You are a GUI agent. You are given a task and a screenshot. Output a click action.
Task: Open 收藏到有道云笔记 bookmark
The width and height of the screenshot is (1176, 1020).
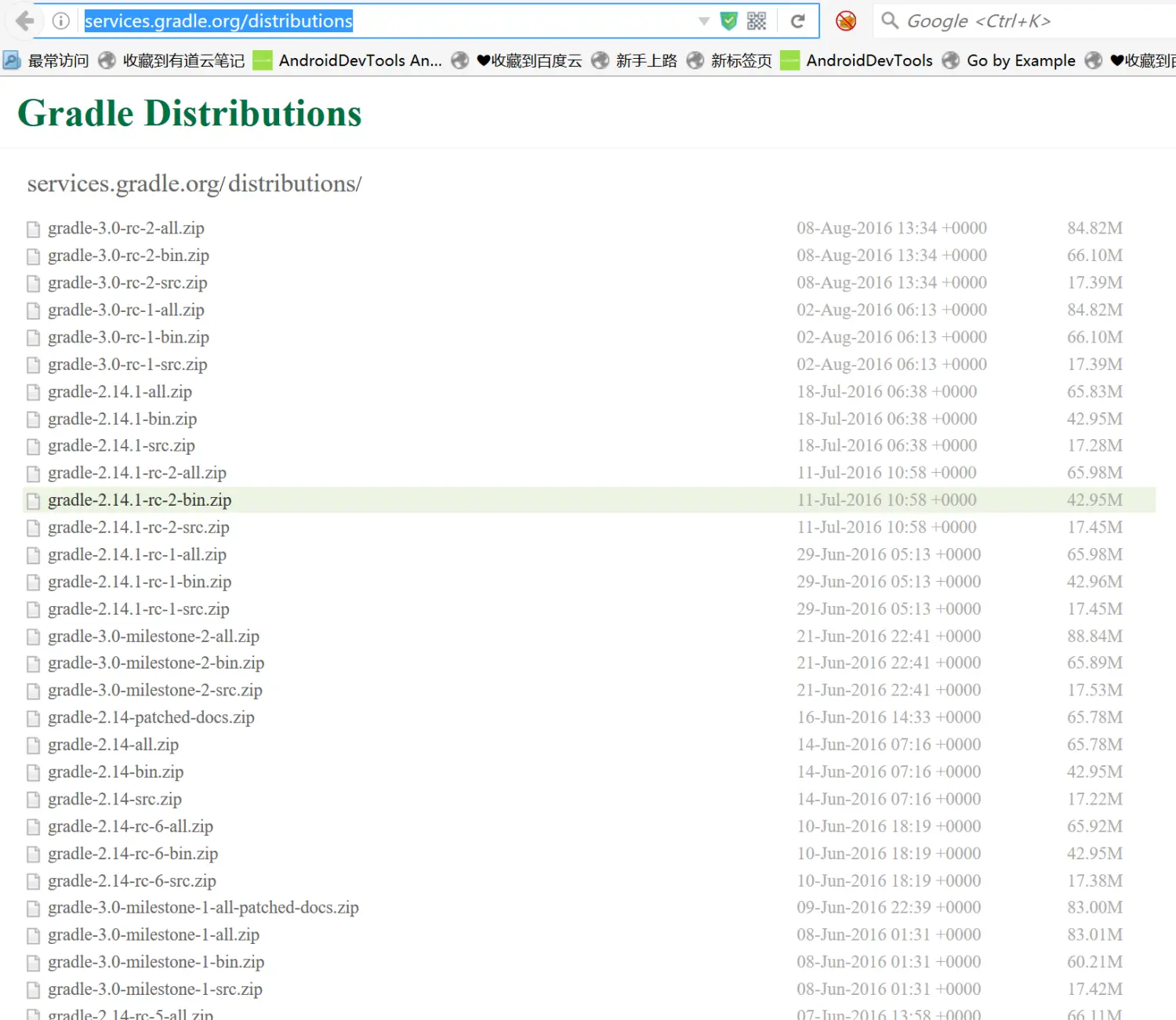pyautogui.click(x=172, y=60)
